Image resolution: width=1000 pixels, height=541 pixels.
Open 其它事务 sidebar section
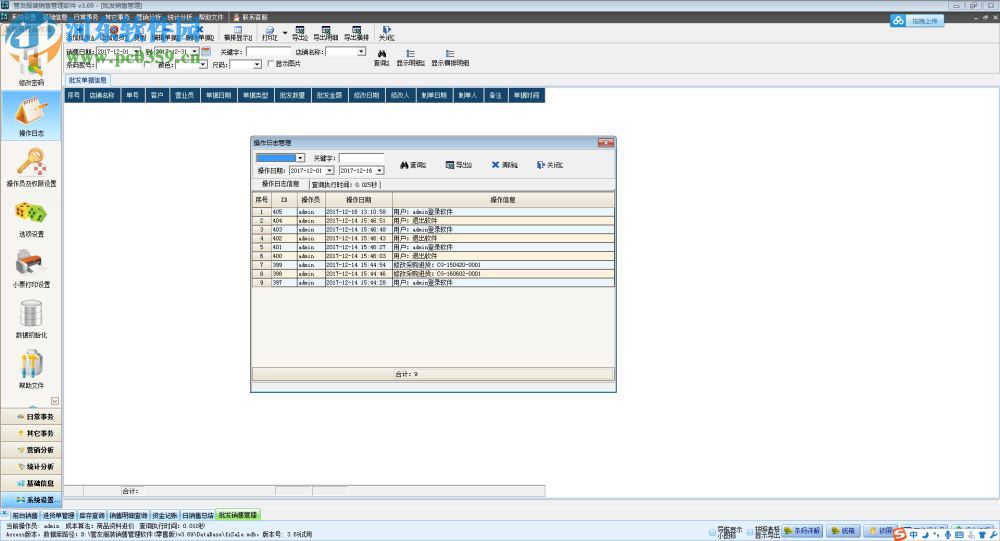point(31,433)
